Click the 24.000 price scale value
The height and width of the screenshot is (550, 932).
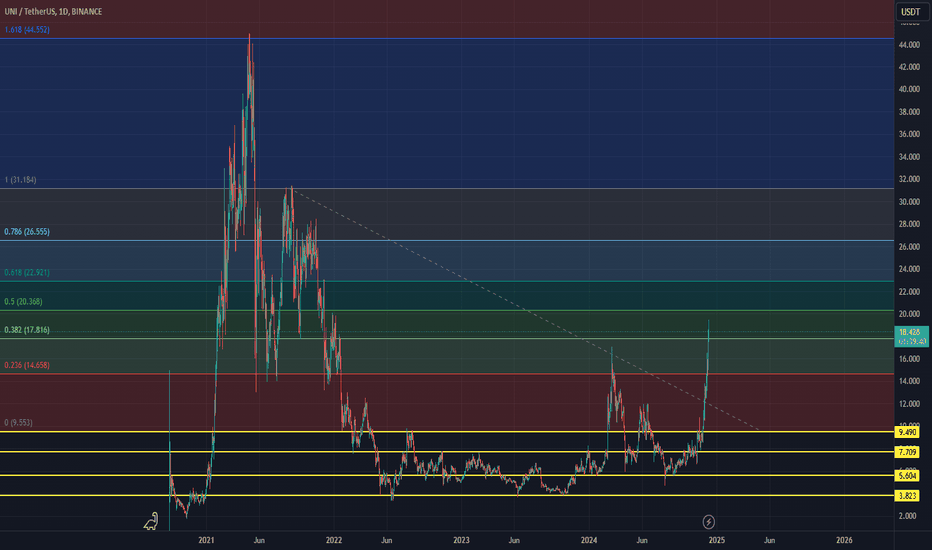909,269
